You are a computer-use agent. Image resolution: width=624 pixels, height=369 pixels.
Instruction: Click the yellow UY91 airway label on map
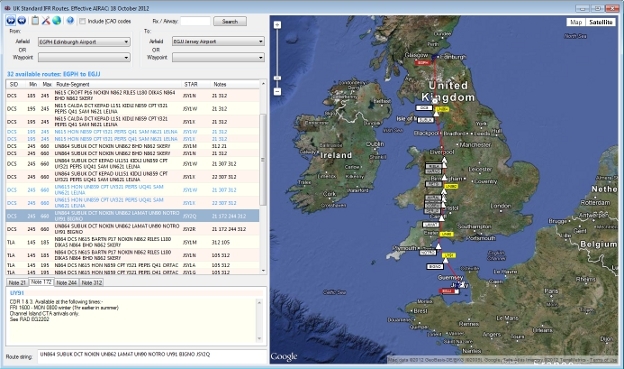[x=448, y=255]
